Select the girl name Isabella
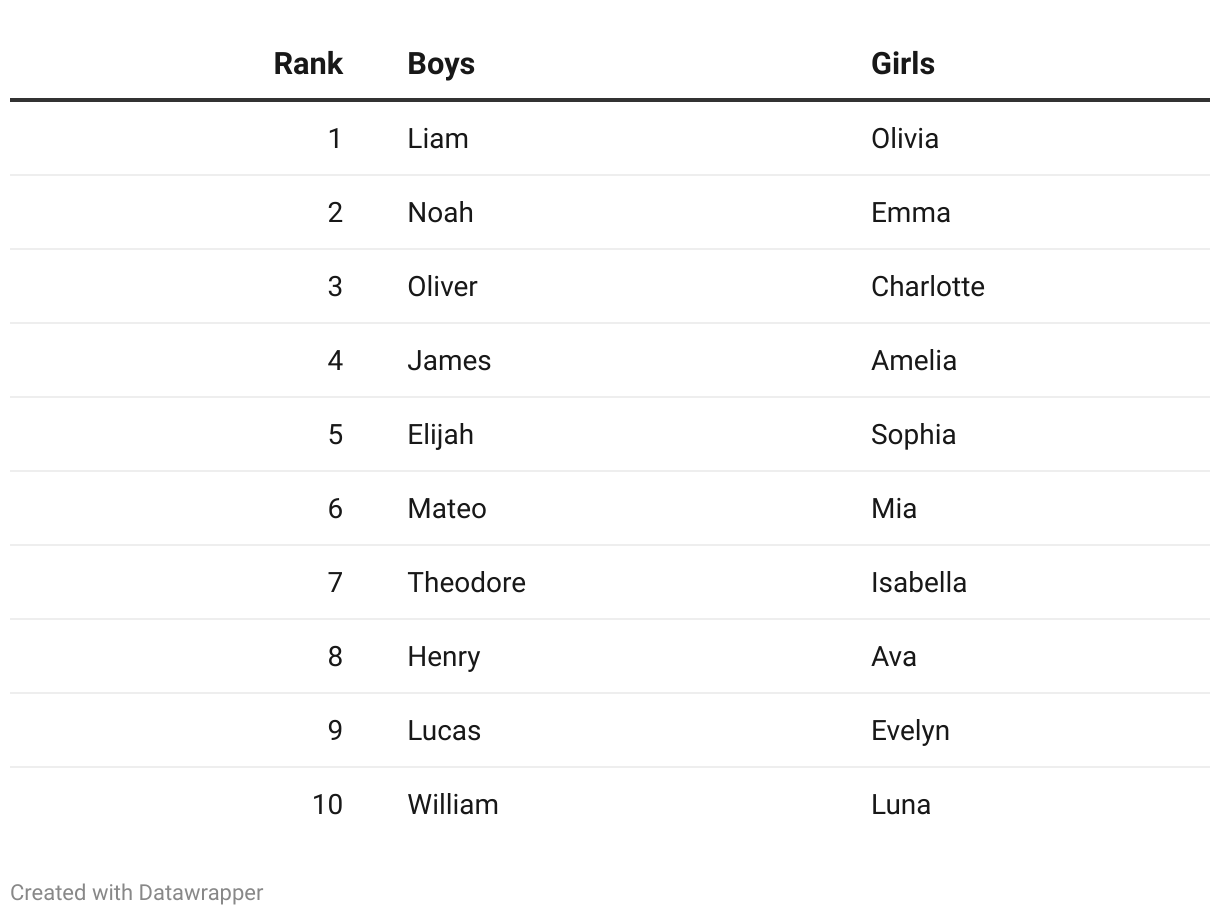This screenshot has width=1220, height=916. click(x=919, y=582)
